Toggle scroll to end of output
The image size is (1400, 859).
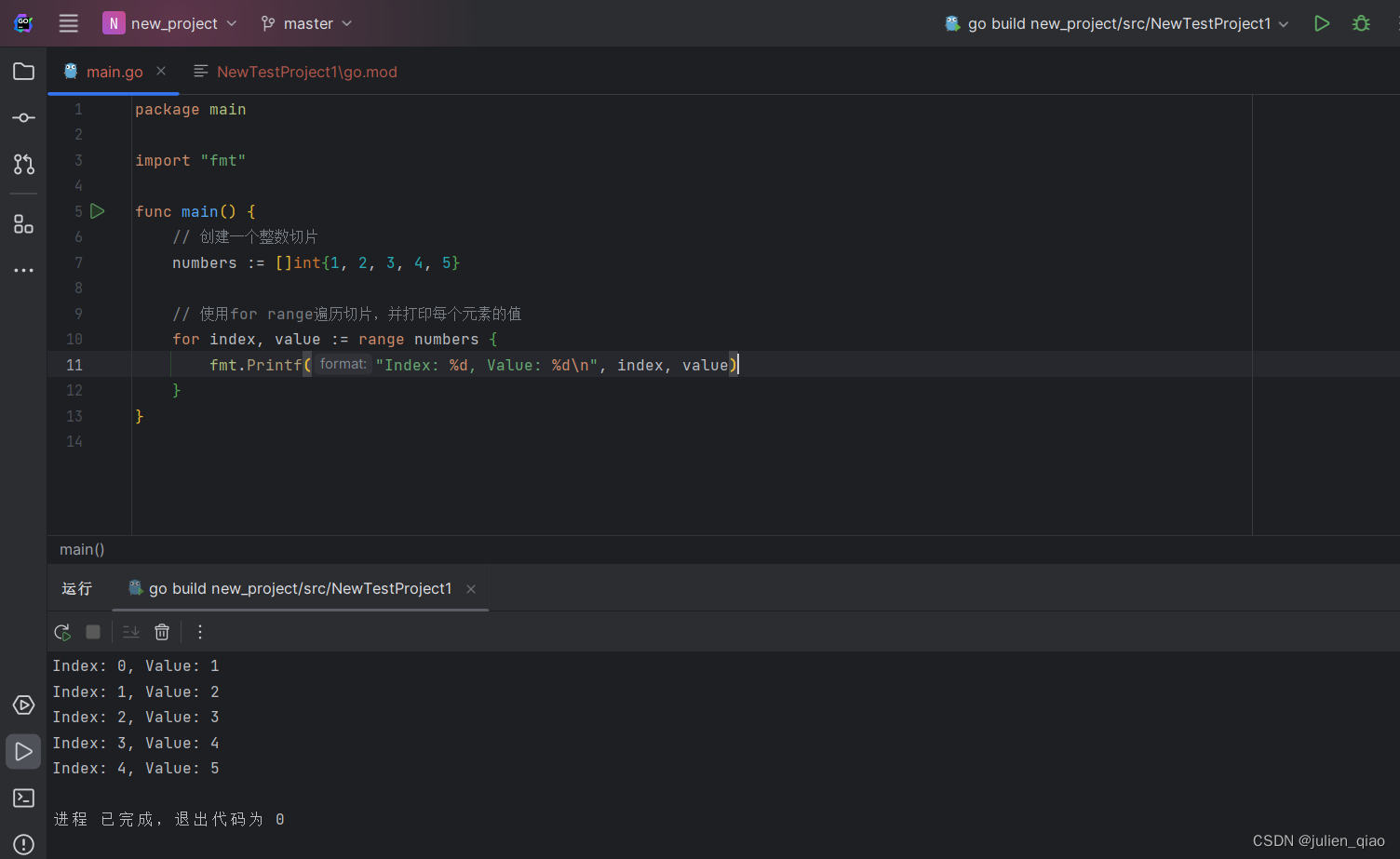tap(131, 632)
